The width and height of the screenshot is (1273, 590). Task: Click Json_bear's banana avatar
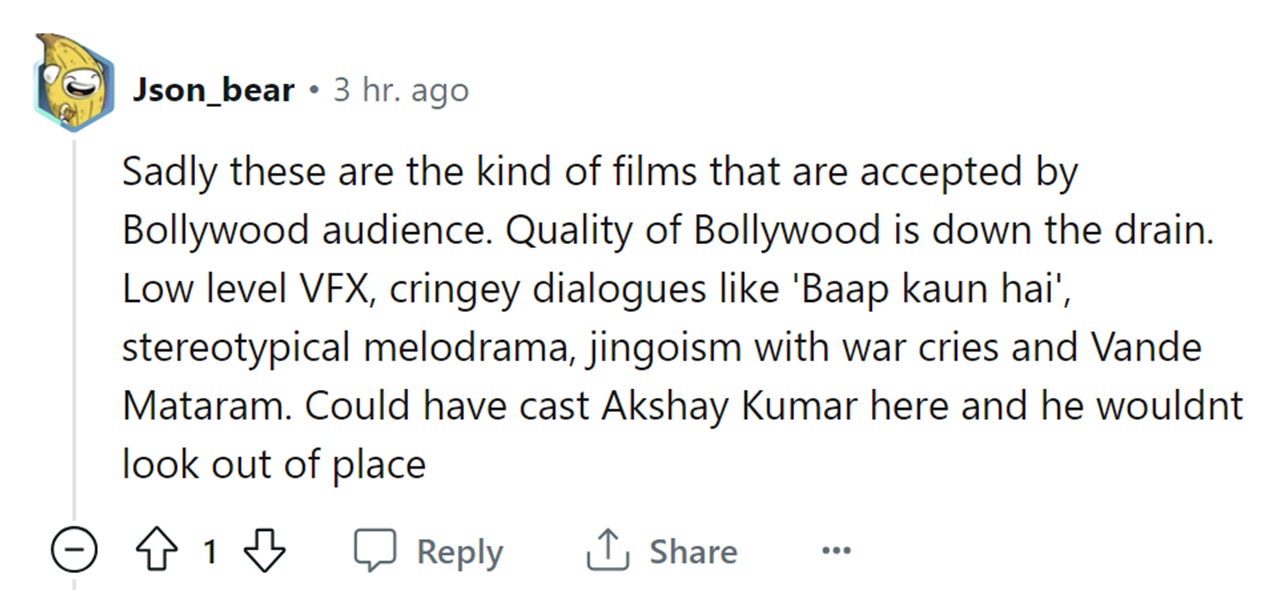click(x=73, y=84)
